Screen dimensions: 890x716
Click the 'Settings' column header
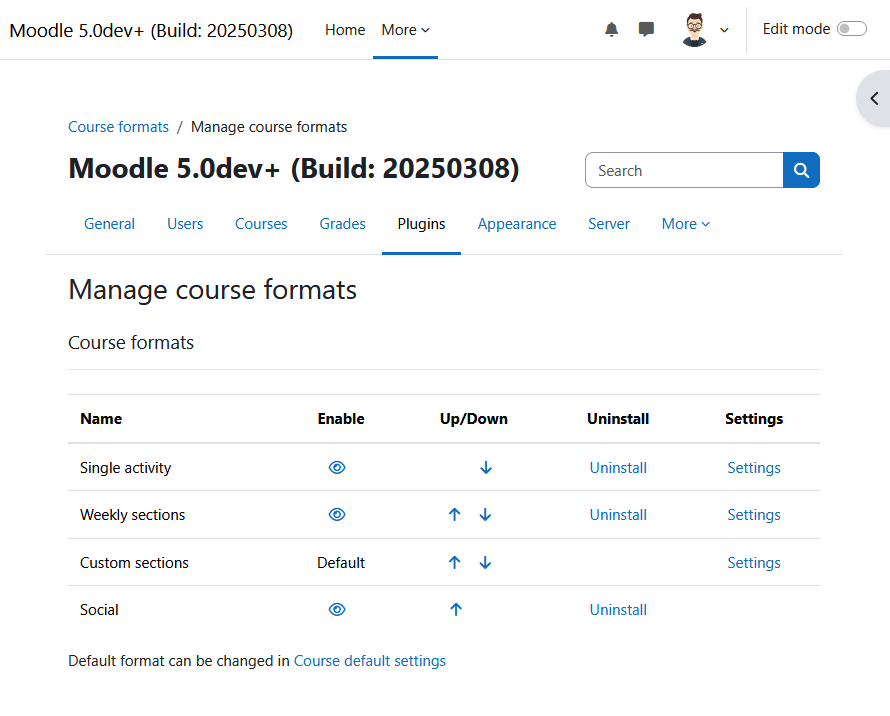click(754, 419)
